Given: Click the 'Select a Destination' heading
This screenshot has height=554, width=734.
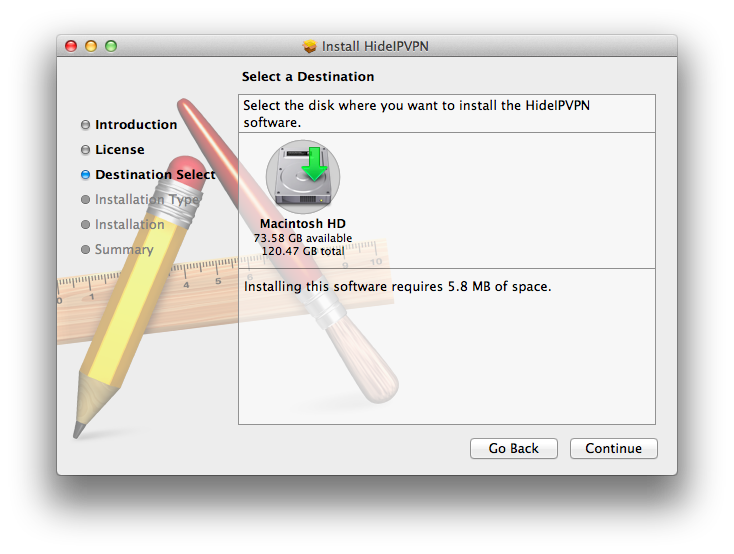Looking at the screenshot, I should (x=308, y=76).
